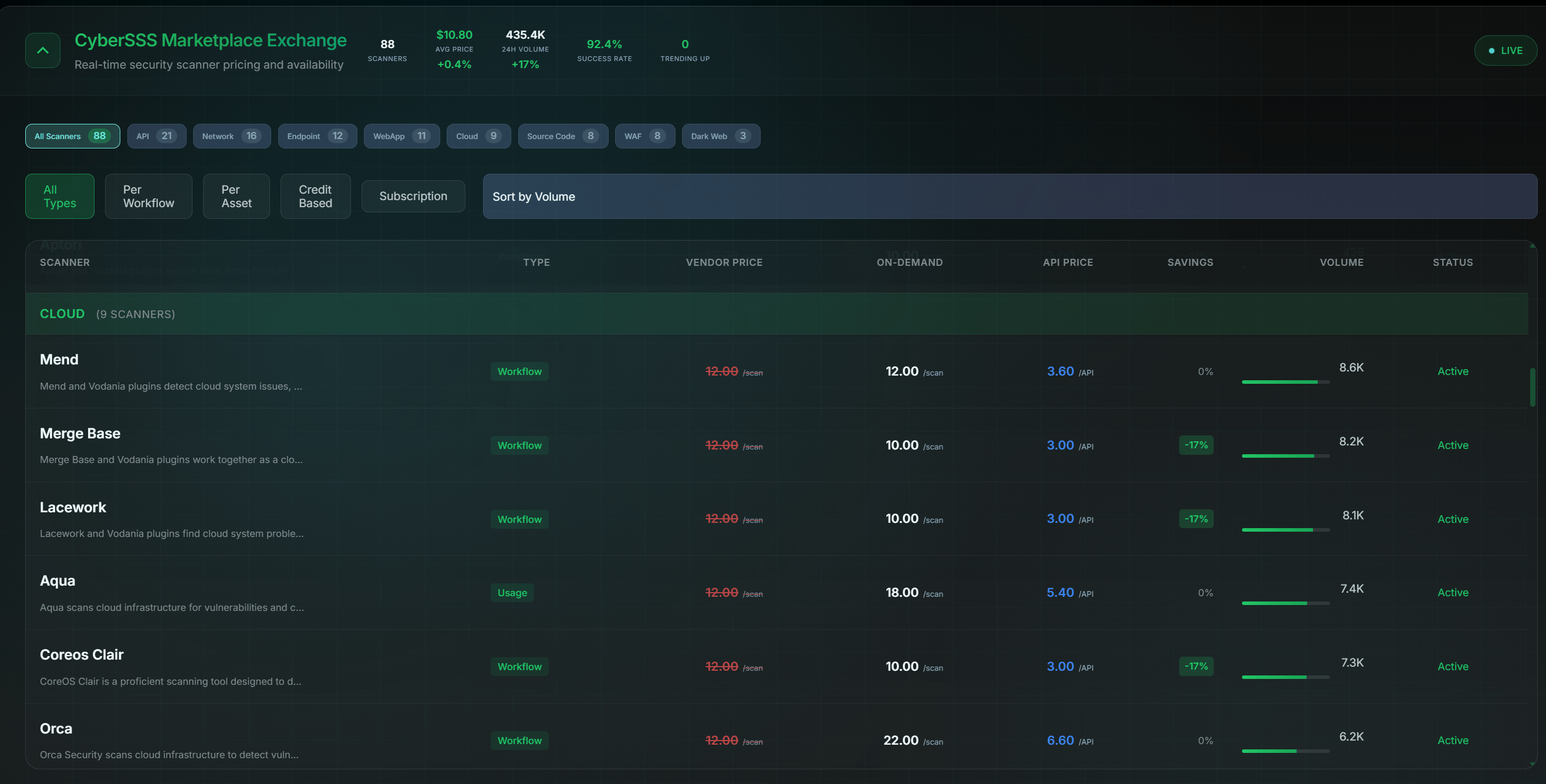1546x784 pixels.
Task: Sort table by SAVINGS column header
Action: [x=1190, y=263]
